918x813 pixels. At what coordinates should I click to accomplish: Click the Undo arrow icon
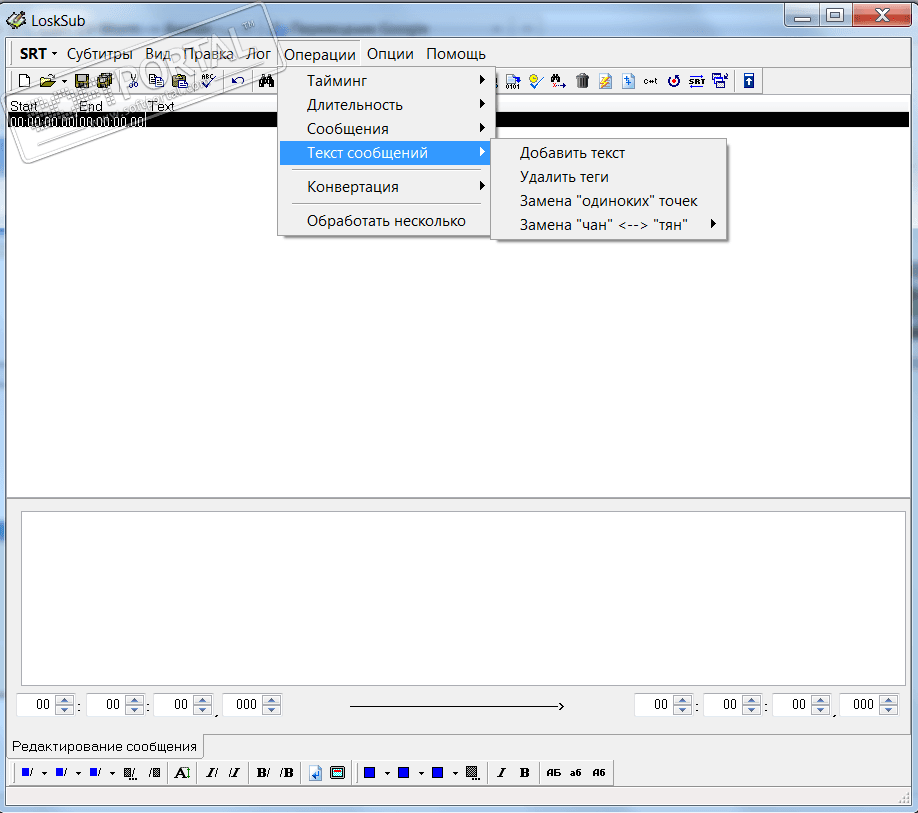[238, 81]
